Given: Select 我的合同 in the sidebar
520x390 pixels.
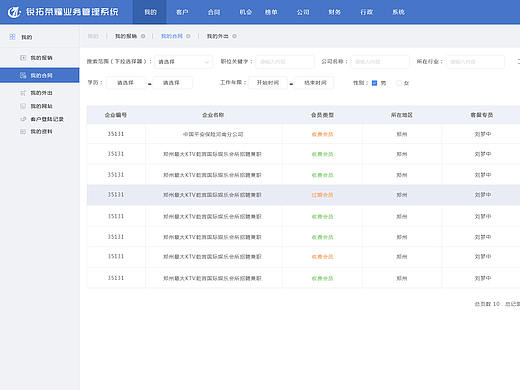Looking at the screenshot, I should 40,75.
